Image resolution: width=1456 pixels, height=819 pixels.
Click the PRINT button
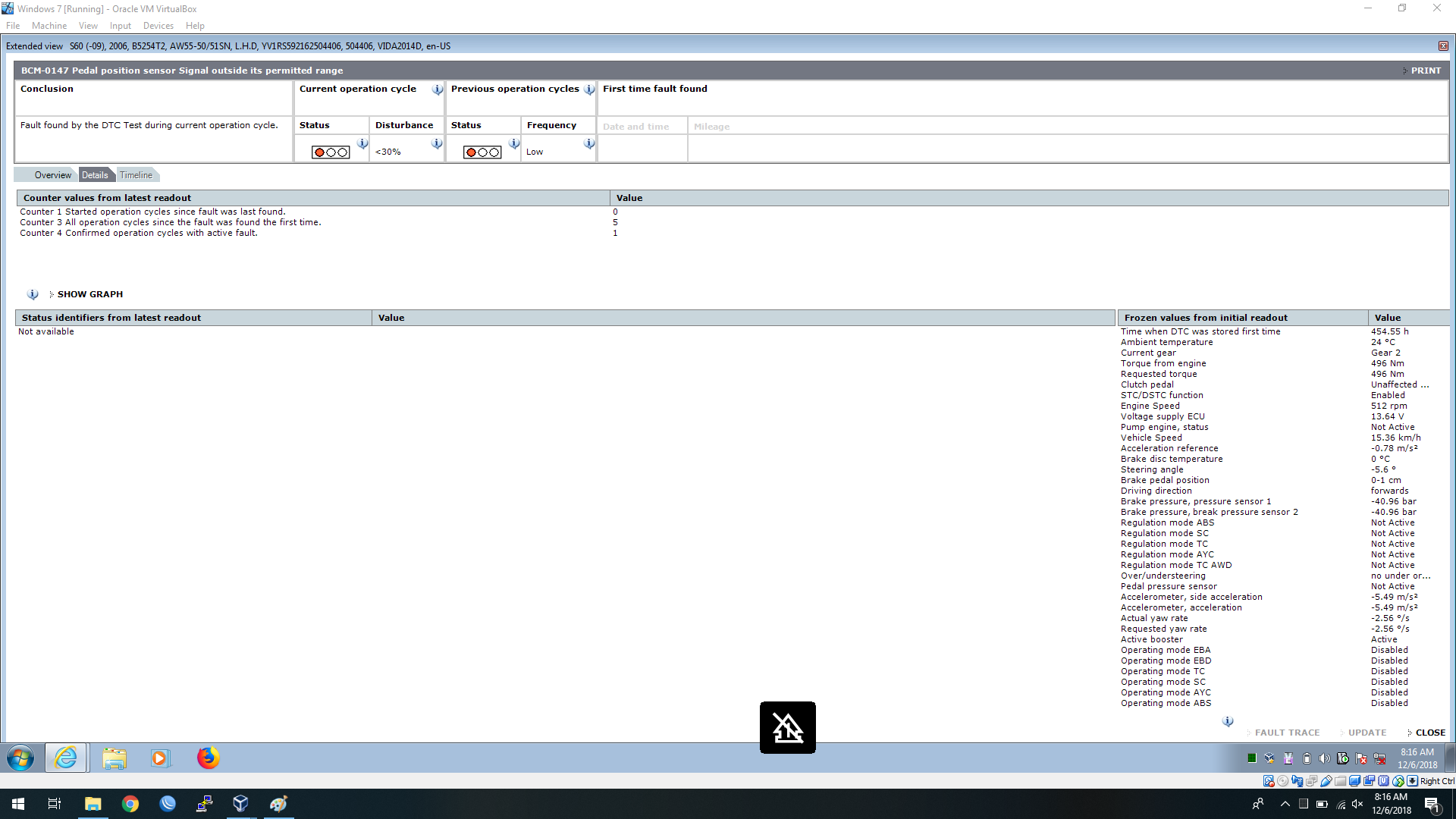1425,71
